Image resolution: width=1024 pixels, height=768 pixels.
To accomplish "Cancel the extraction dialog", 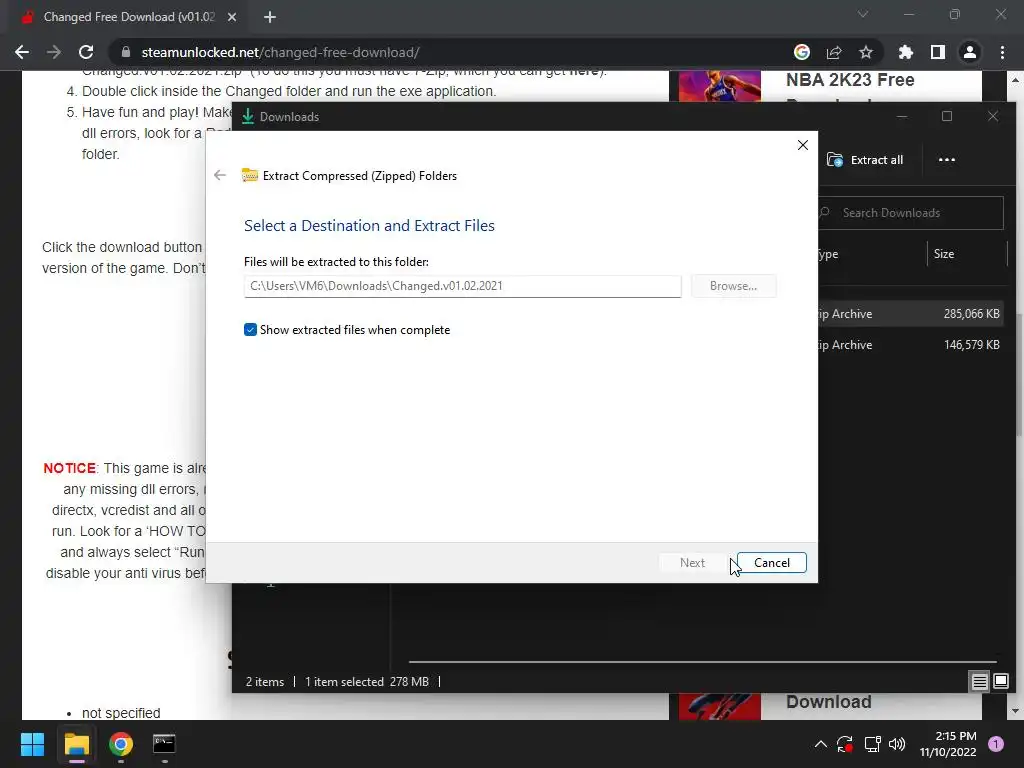I will tap(771, 563).
